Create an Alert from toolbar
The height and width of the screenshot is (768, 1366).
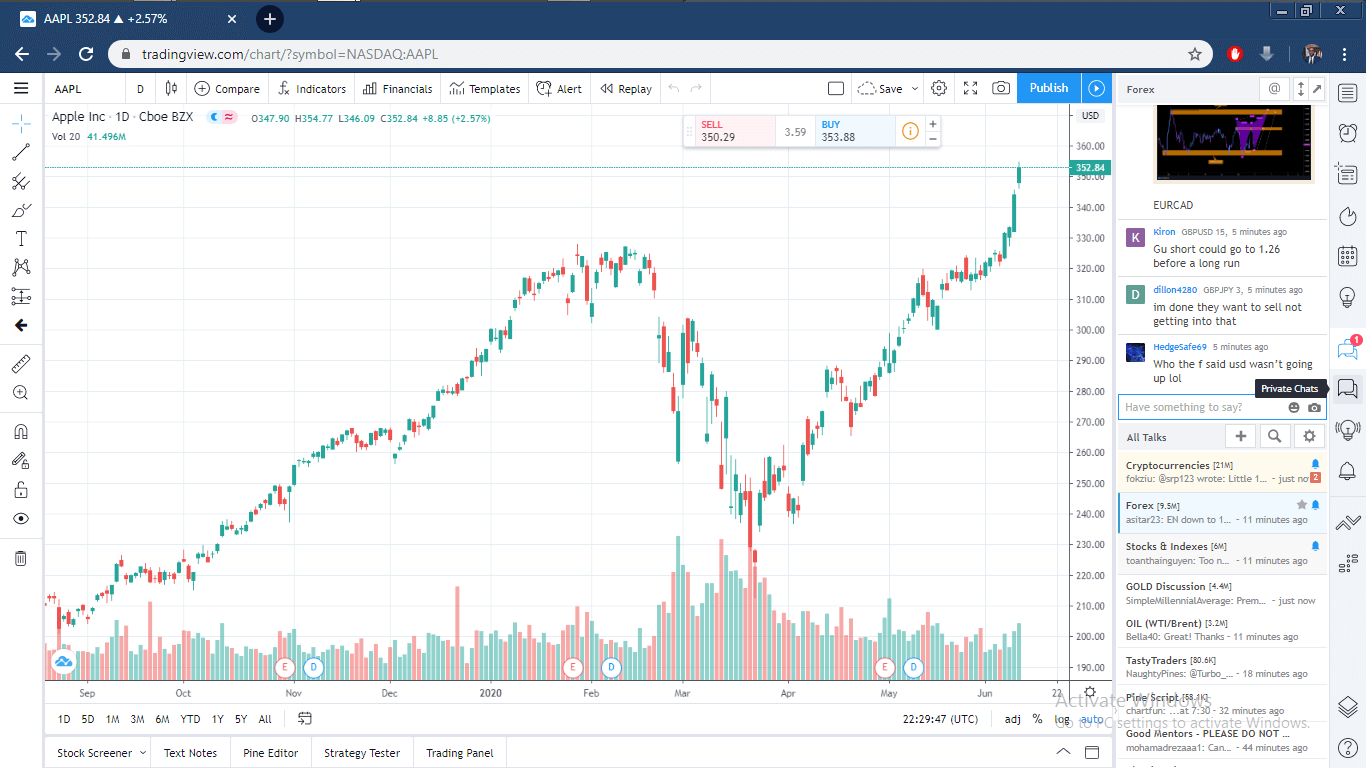click(559, 89)
